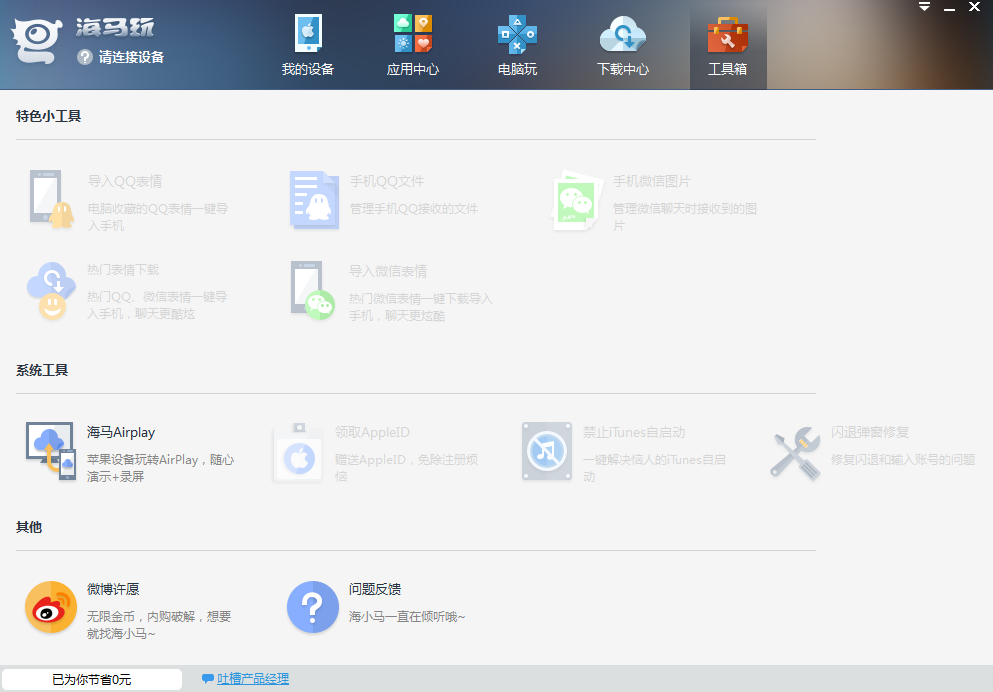993x692 pixels.
Task: Click the 导入QQ表情 phone icon
Action: [51, 199]
